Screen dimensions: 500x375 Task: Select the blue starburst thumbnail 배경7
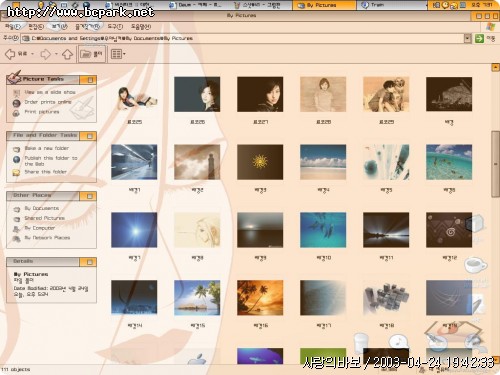point(134,230)
